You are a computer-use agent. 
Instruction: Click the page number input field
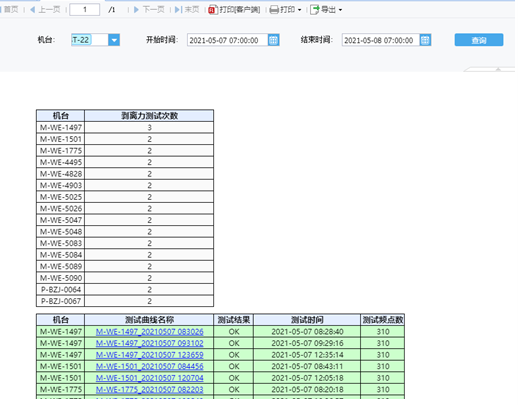[85, 10]
